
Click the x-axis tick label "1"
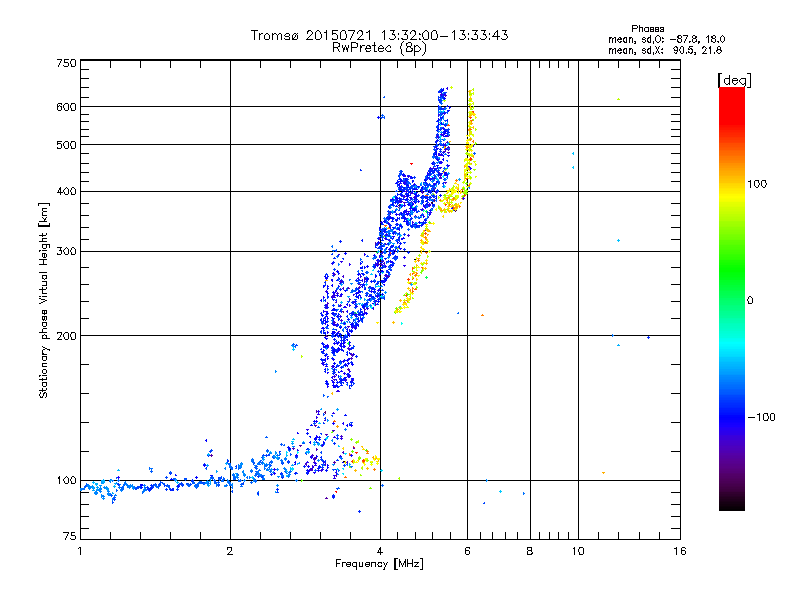[80, 551]
